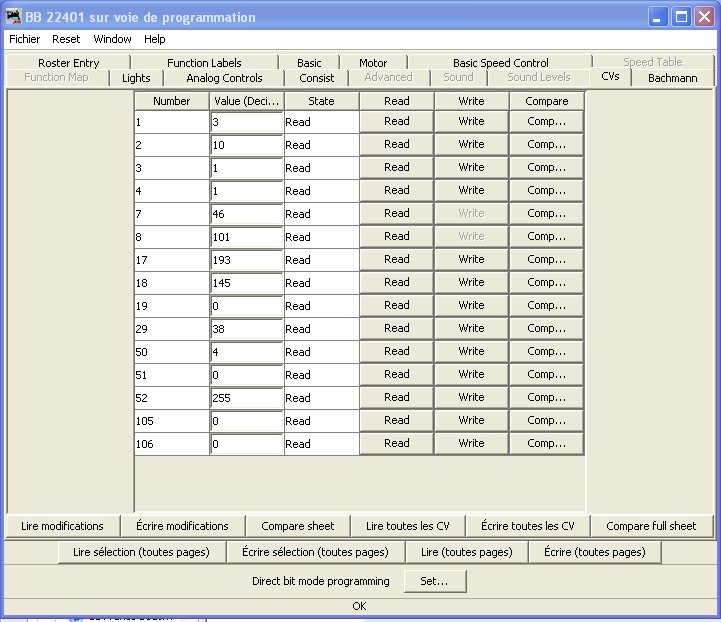Click Write button for CV 17

click(471, 259)
